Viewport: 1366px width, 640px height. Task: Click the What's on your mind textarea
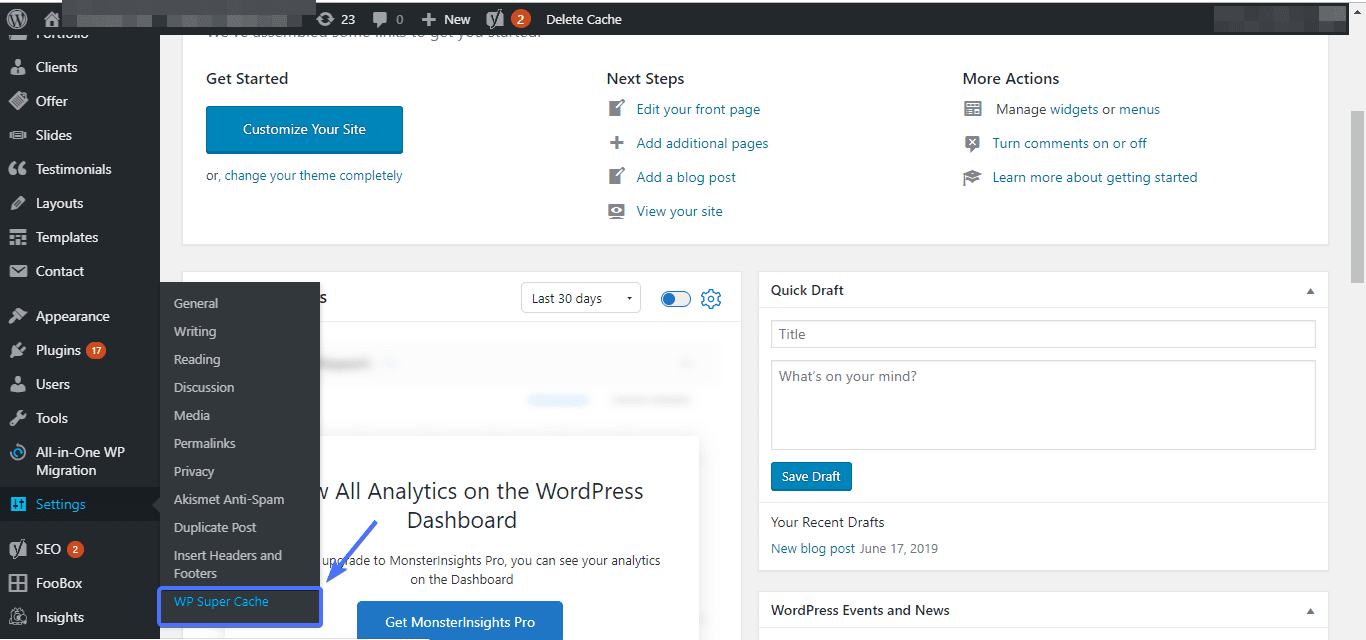[x=1043, y=405]
